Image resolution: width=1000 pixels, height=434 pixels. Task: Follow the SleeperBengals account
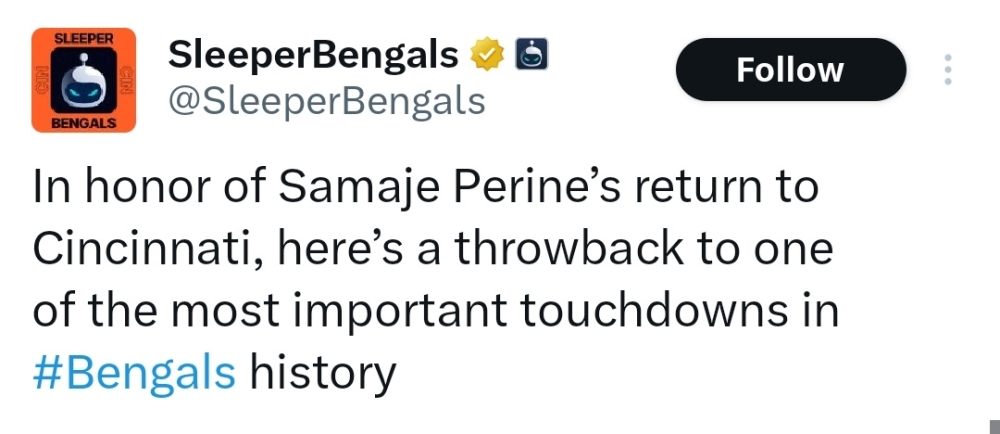[791, 69]
